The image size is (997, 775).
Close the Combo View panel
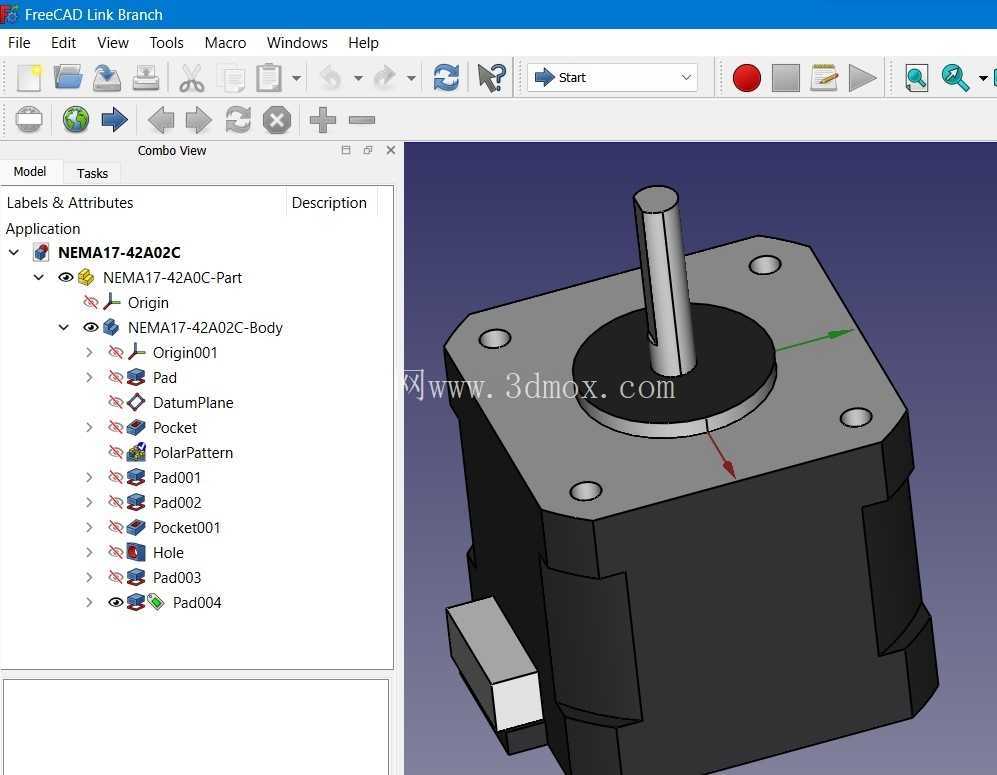point(391,150)
